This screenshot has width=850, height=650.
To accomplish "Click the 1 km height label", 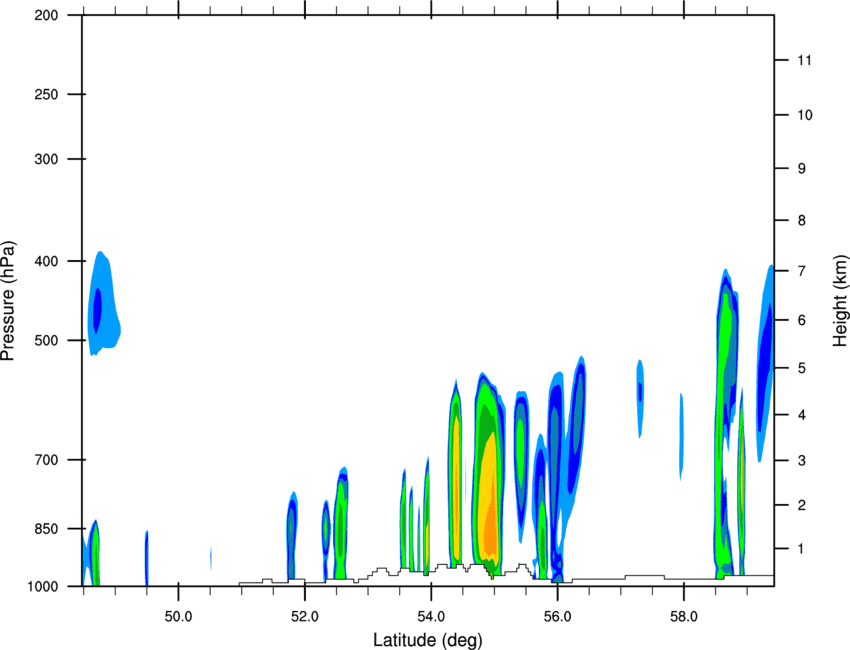I will tap(802, 549).
